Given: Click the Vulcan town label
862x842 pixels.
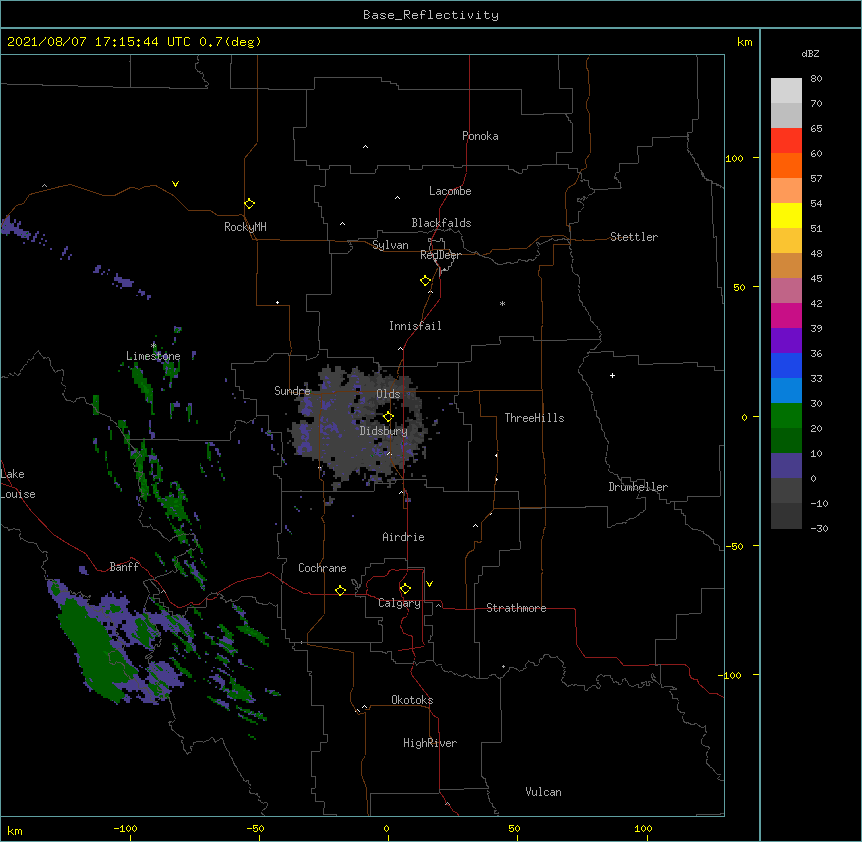Looking at the screenshot, I should pos(543,792).
